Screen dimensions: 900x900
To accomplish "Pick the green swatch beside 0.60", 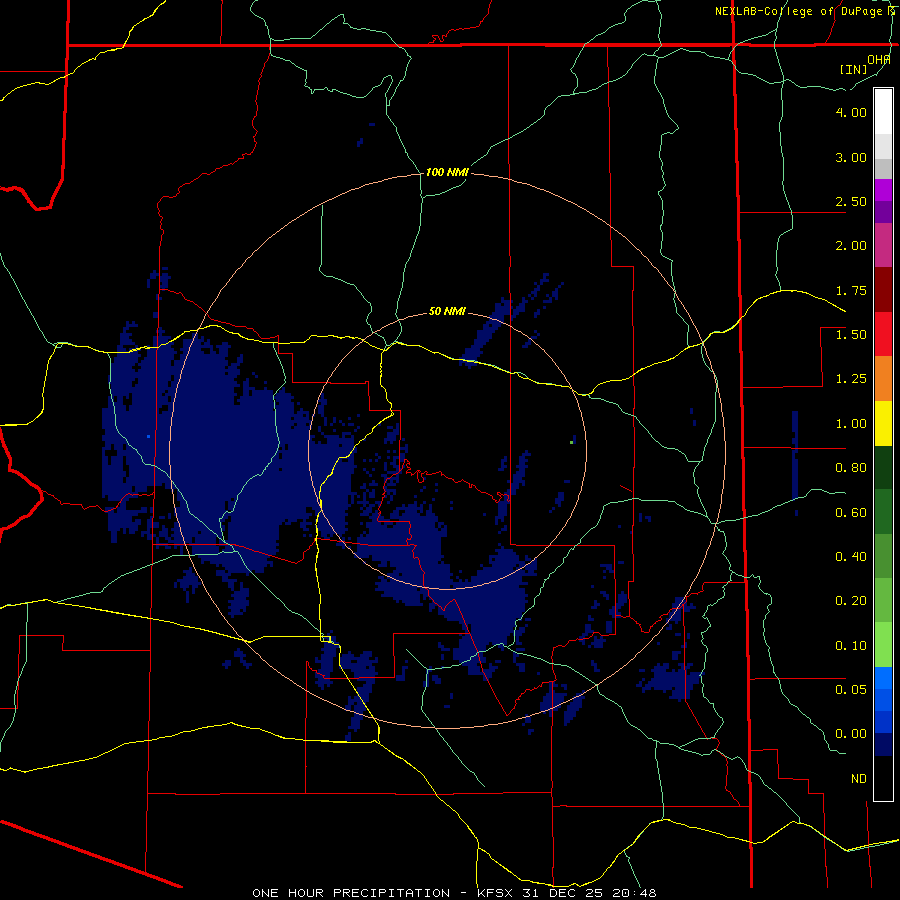I will (883, 512).
